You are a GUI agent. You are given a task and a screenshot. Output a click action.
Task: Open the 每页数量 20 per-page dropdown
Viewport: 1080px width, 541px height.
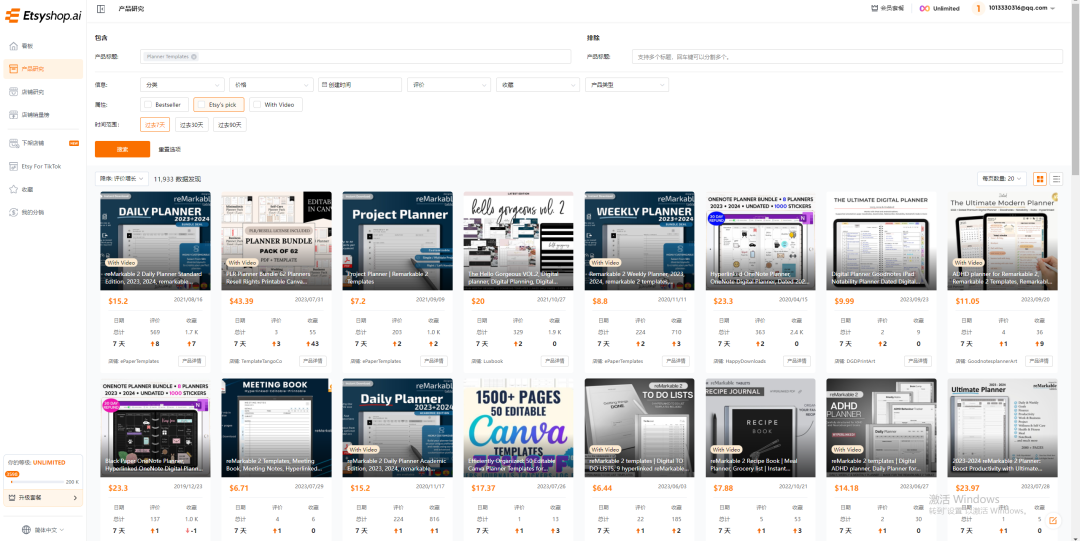(1002, 178)
